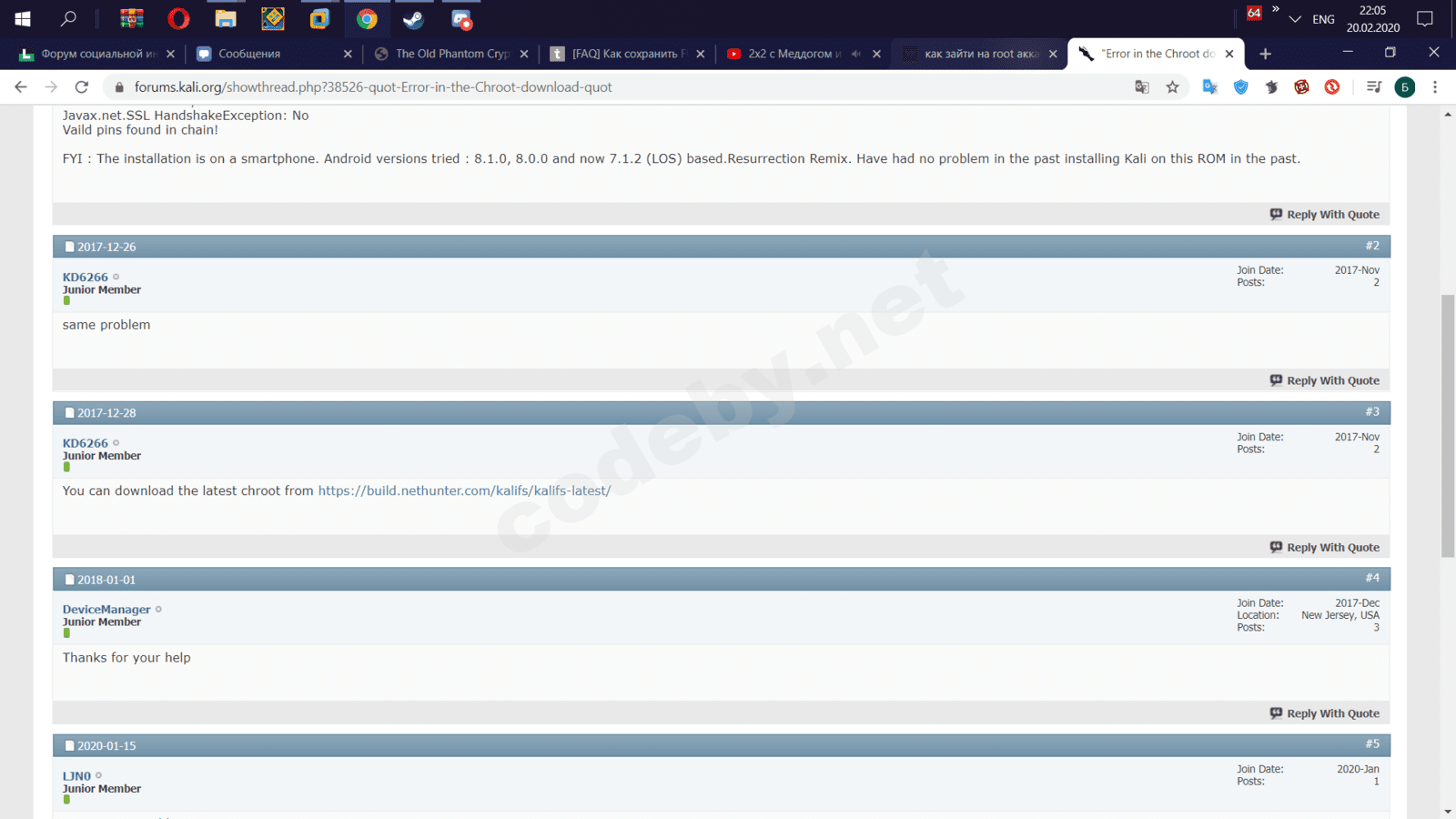Open Chrome media controls button
Screen dimensions: 1456x819
tap(1374, 86)
